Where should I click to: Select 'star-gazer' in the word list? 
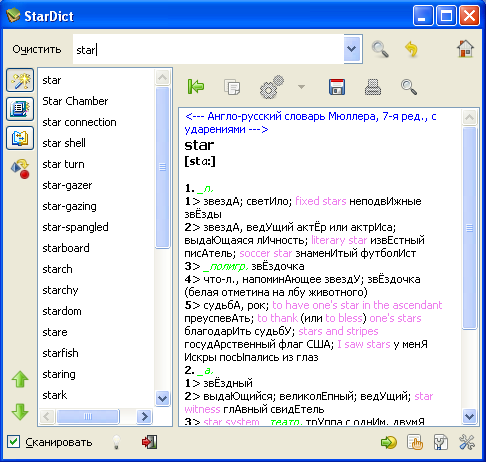coord(67,185)
